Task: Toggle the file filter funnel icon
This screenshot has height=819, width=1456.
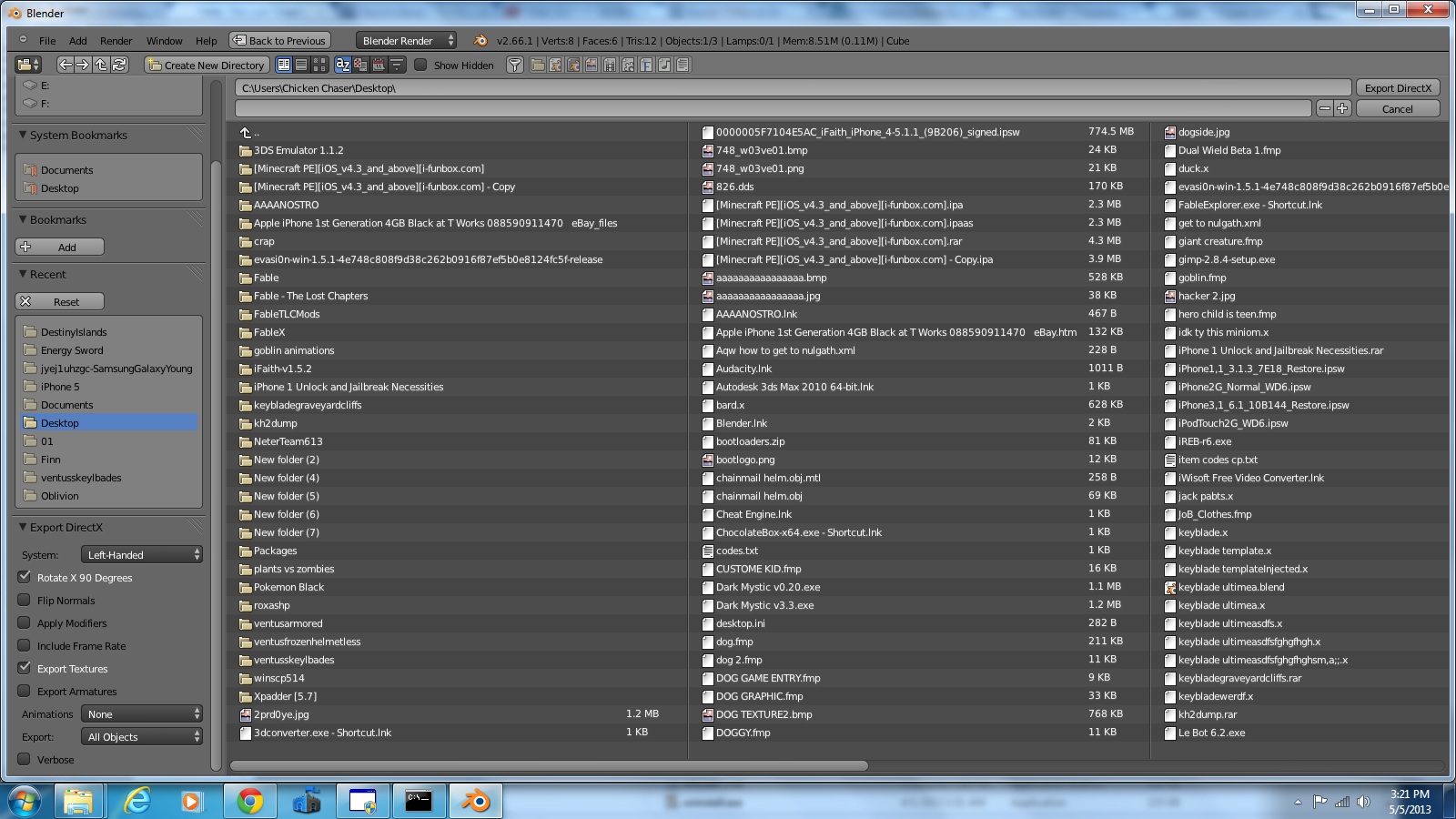Action: [x=515, y=65]
